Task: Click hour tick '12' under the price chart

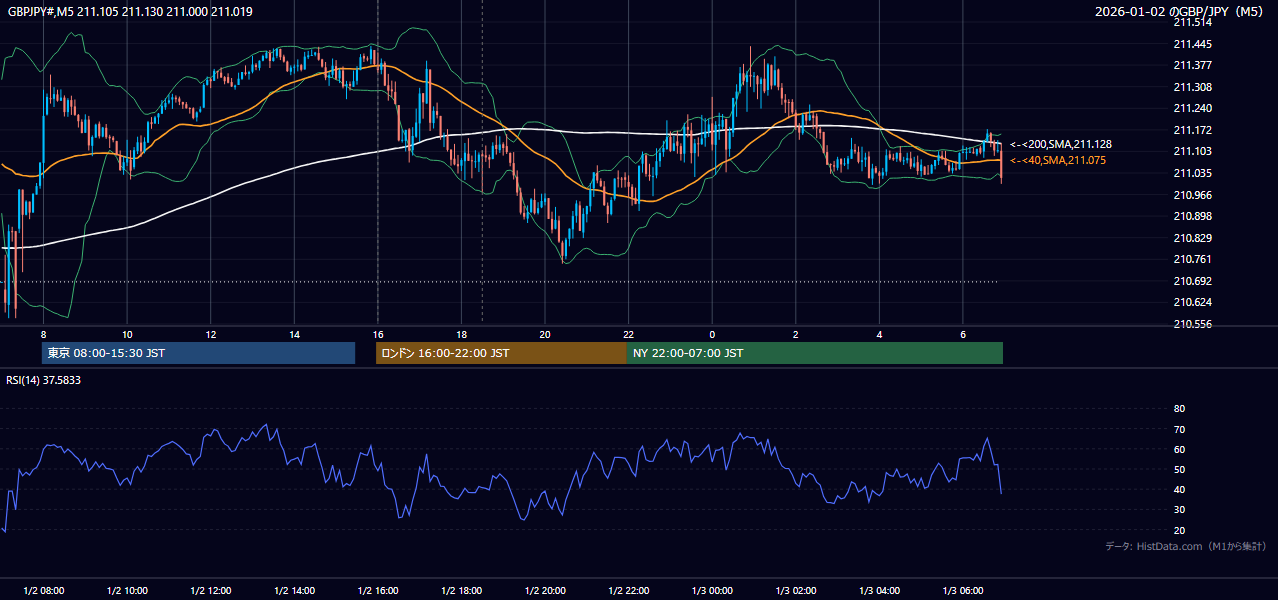Action: [x=210, y=334]
